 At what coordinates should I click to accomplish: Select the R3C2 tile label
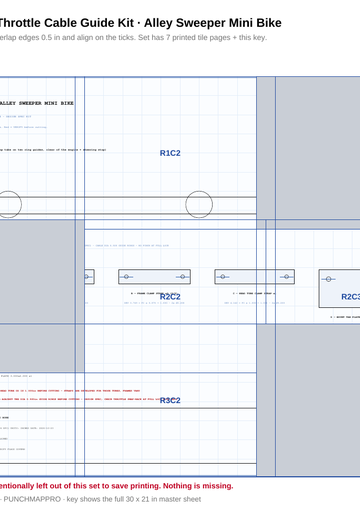(170, 400)
